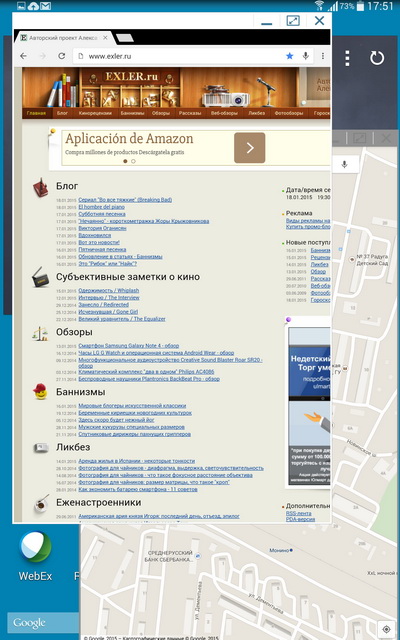The height and width of the screenshot is (640, 400).
Task: Open the 'El hombre del piano' blog link
Action: [x=102, y=207]
